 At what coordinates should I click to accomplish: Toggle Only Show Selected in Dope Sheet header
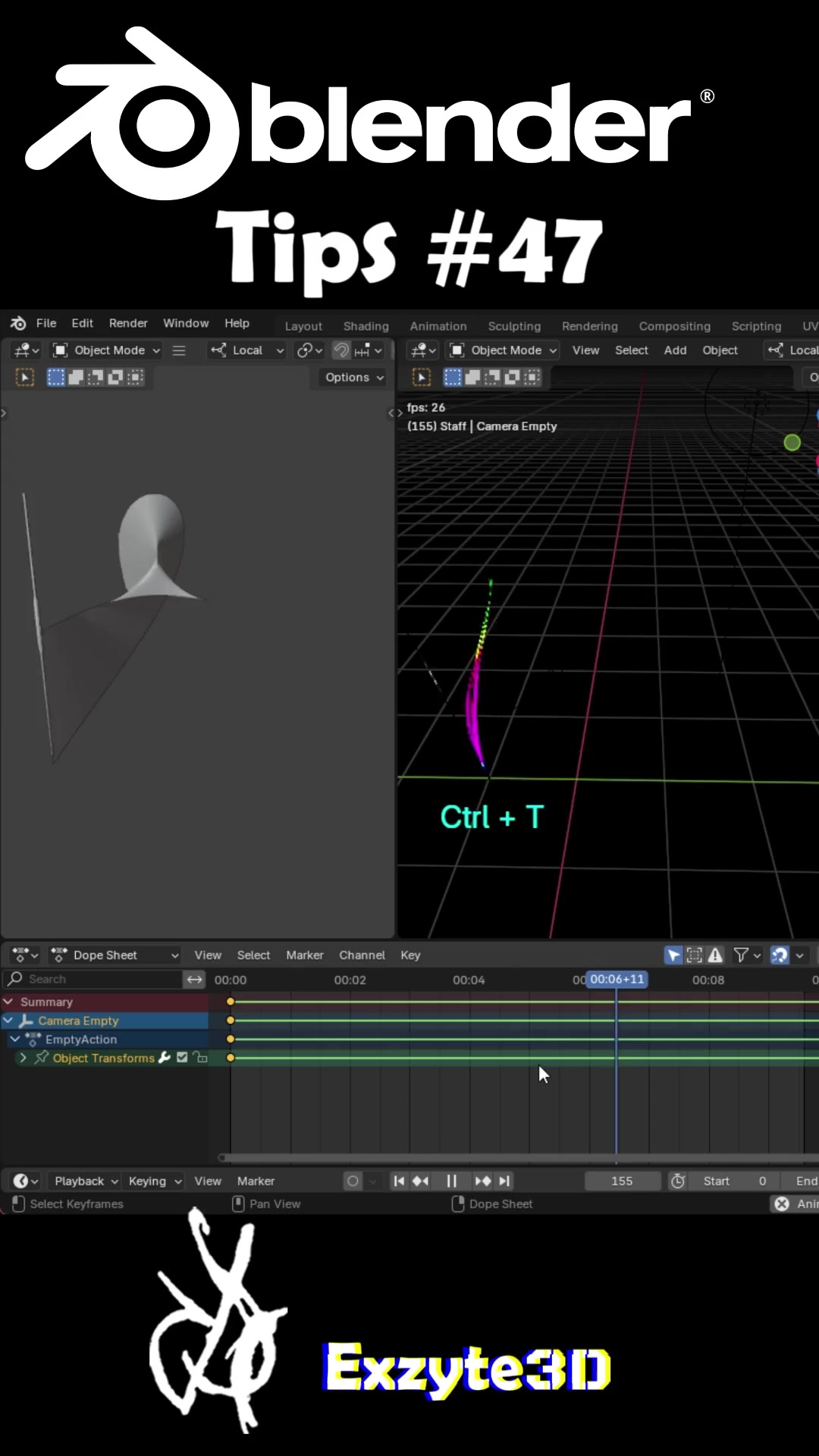pos(673,955)
